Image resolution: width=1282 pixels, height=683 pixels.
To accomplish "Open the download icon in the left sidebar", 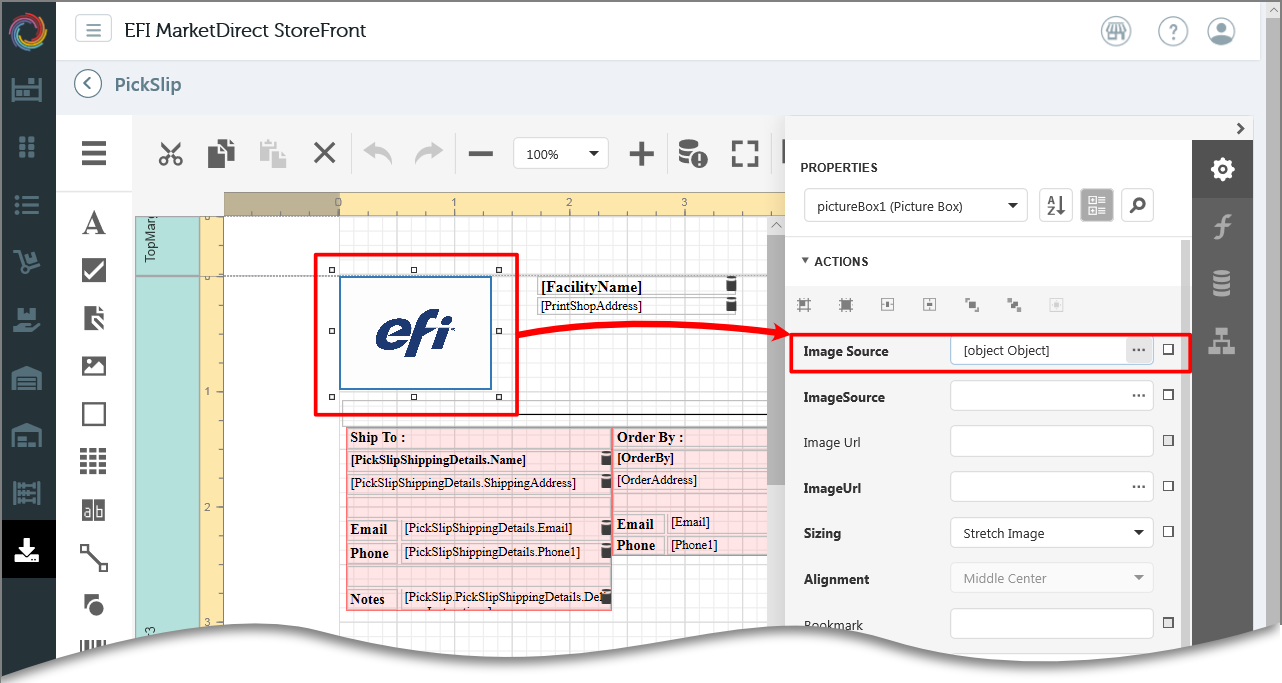I will click(x=27, y=549).
